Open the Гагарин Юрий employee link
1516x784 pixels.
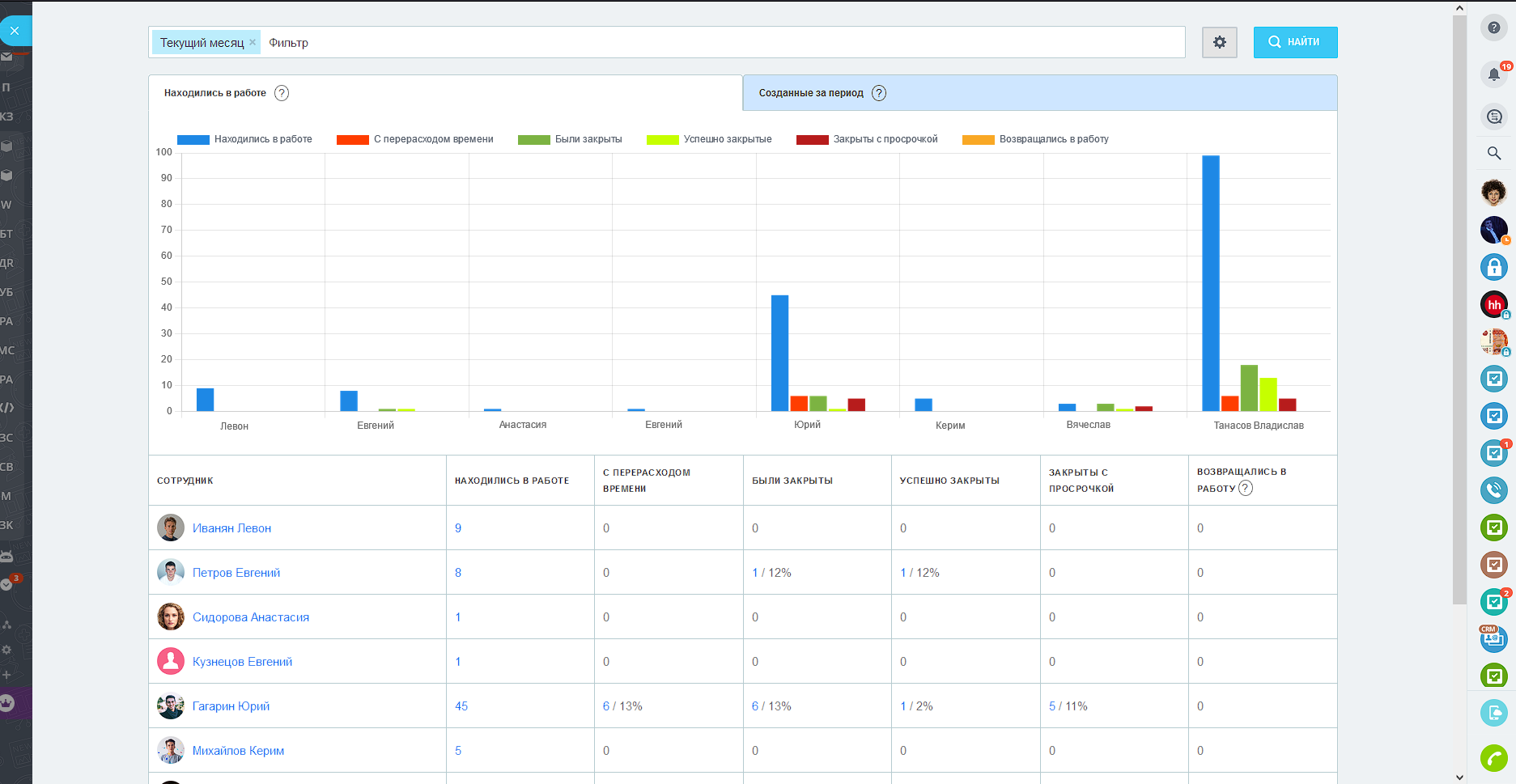coord(231,706)
